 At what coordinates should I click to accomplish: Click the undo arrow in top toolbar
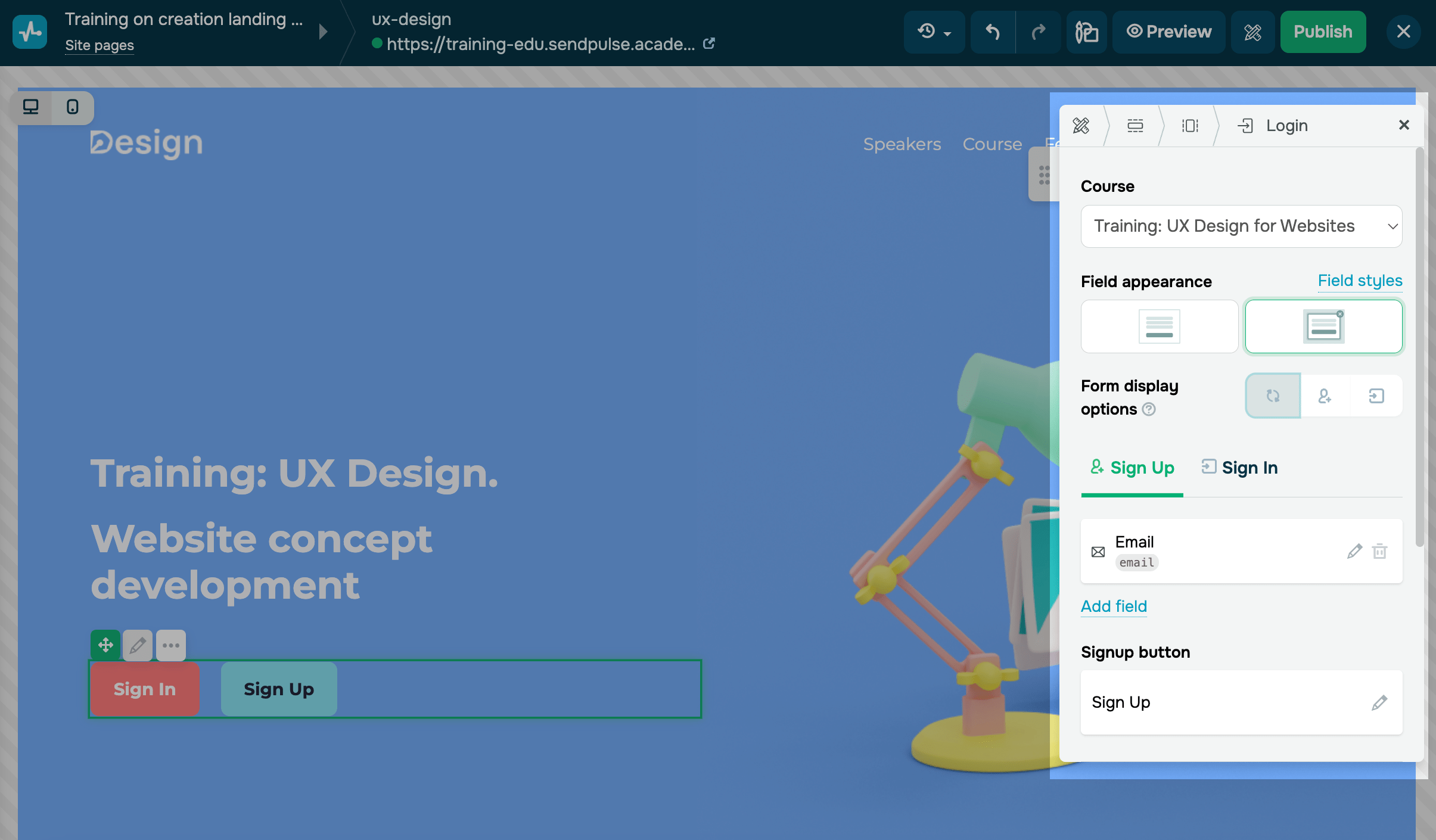pyautogui.click(x=993, y=32)
